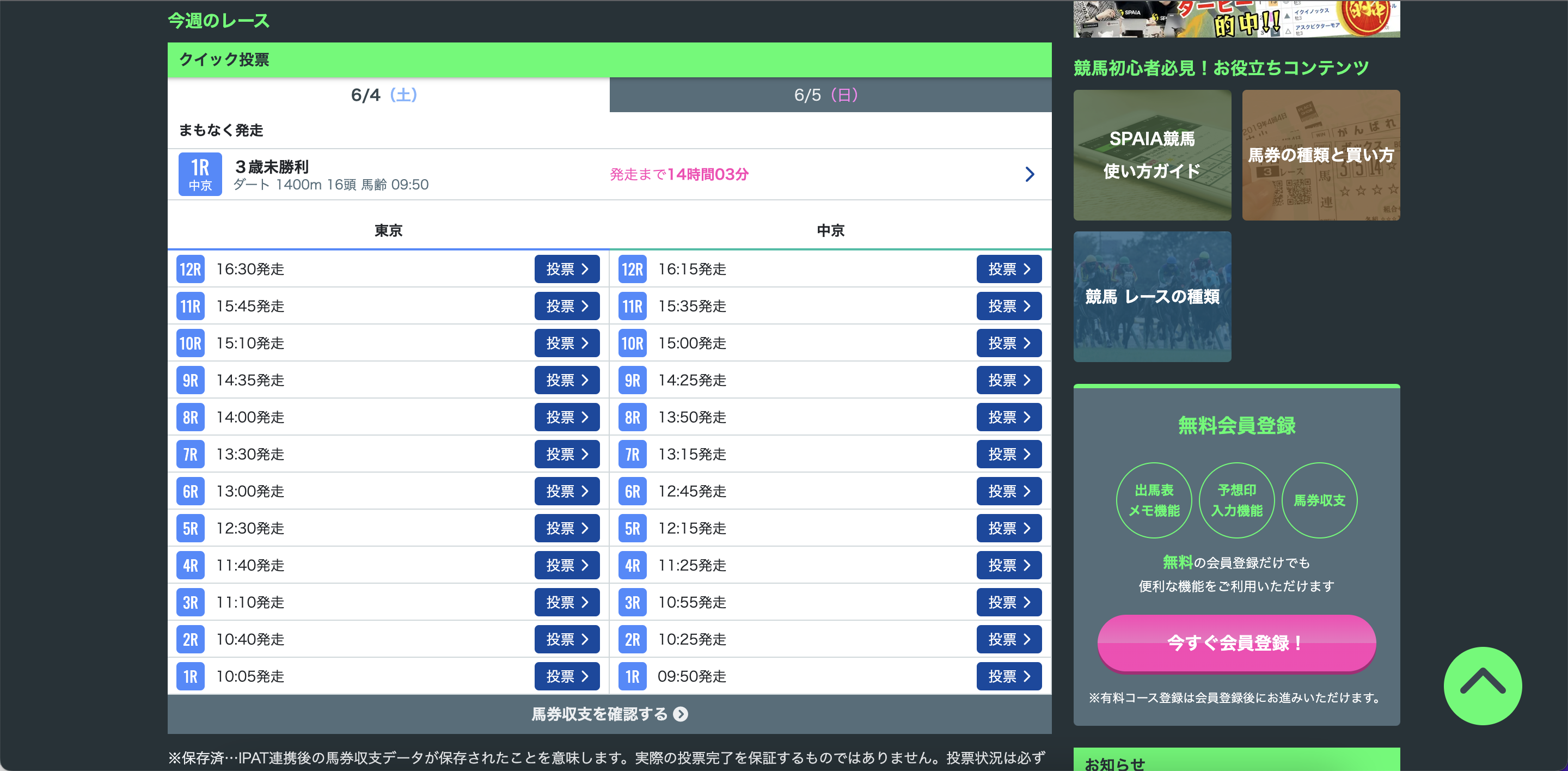
Task: Click the 中京 2R badge icon
Action: tap(633, 640)
